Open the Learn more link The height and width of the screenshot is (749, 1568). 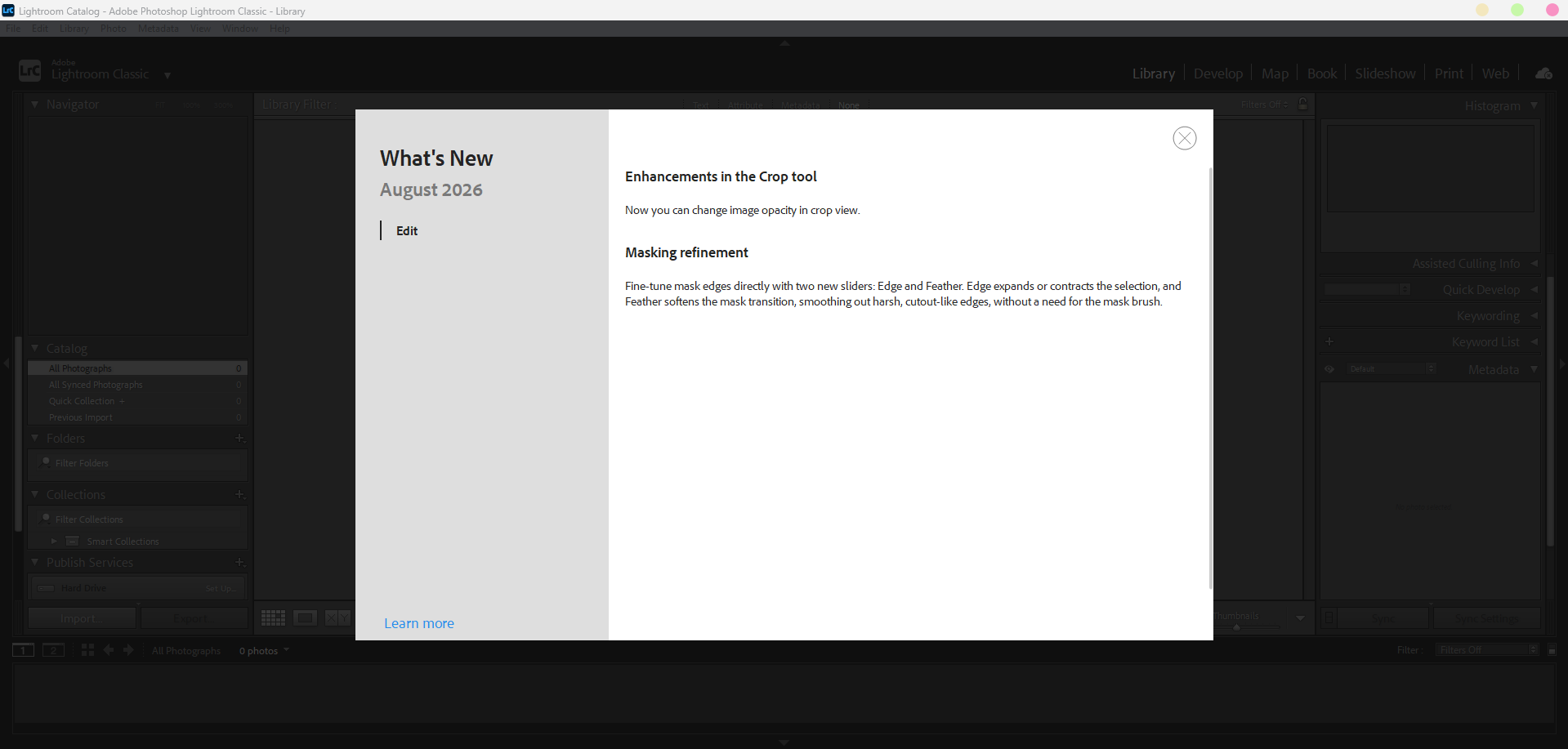click(419, 623)
